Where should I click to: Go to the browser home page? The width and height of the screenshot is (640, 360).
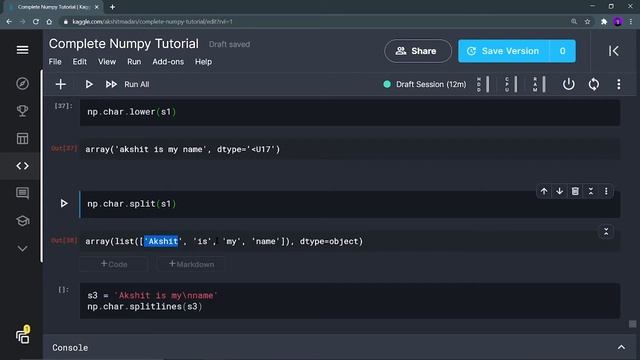point(49,22)
